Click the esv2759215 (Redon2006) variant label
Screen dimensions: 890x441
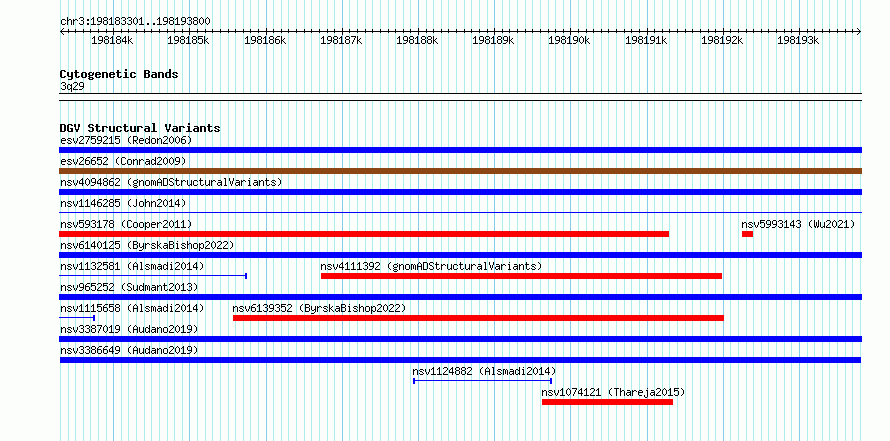click(x=126, y=140)
